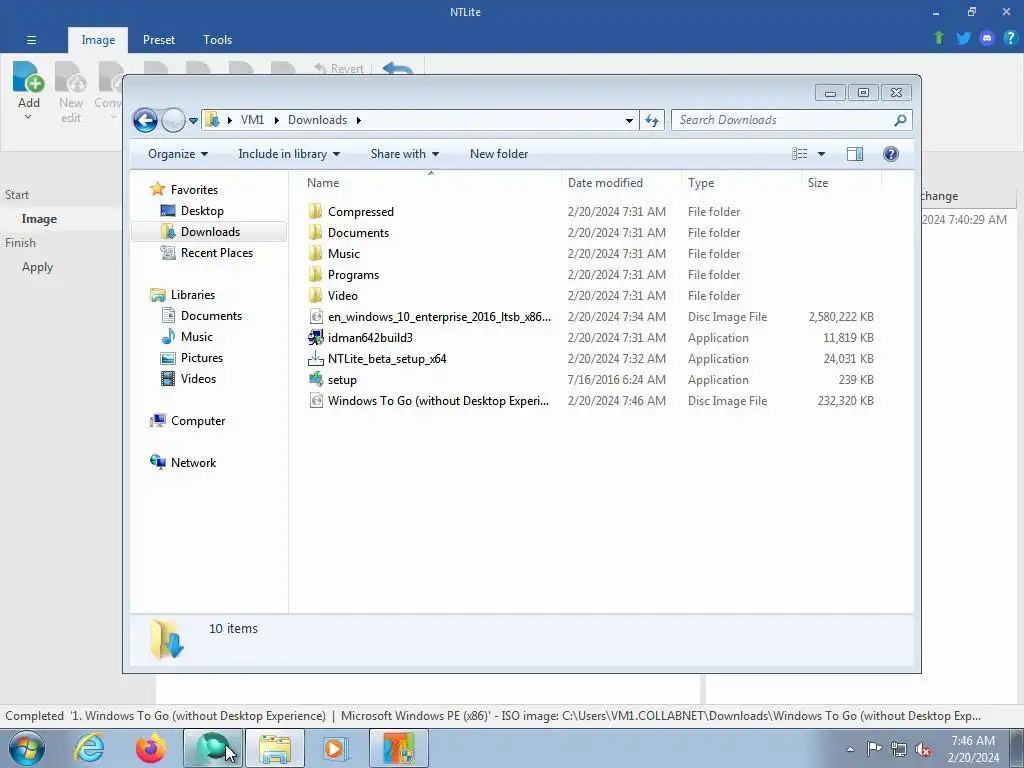Viewport: 1024px width, 768px height.
Task: Select Apply page in NTLite sidebar
Action: 37,267
